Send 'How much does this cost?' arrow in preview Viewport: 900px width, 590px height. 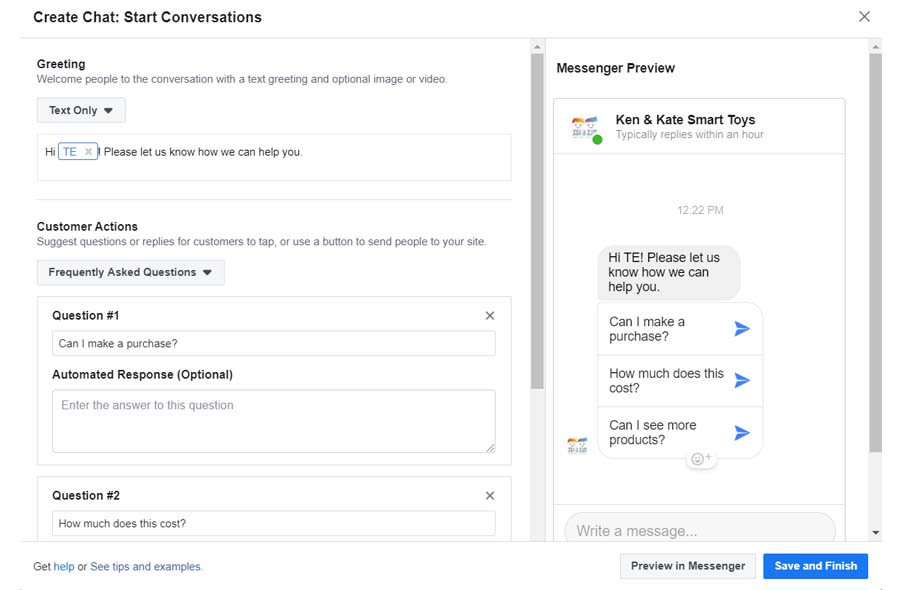(742, 380)
